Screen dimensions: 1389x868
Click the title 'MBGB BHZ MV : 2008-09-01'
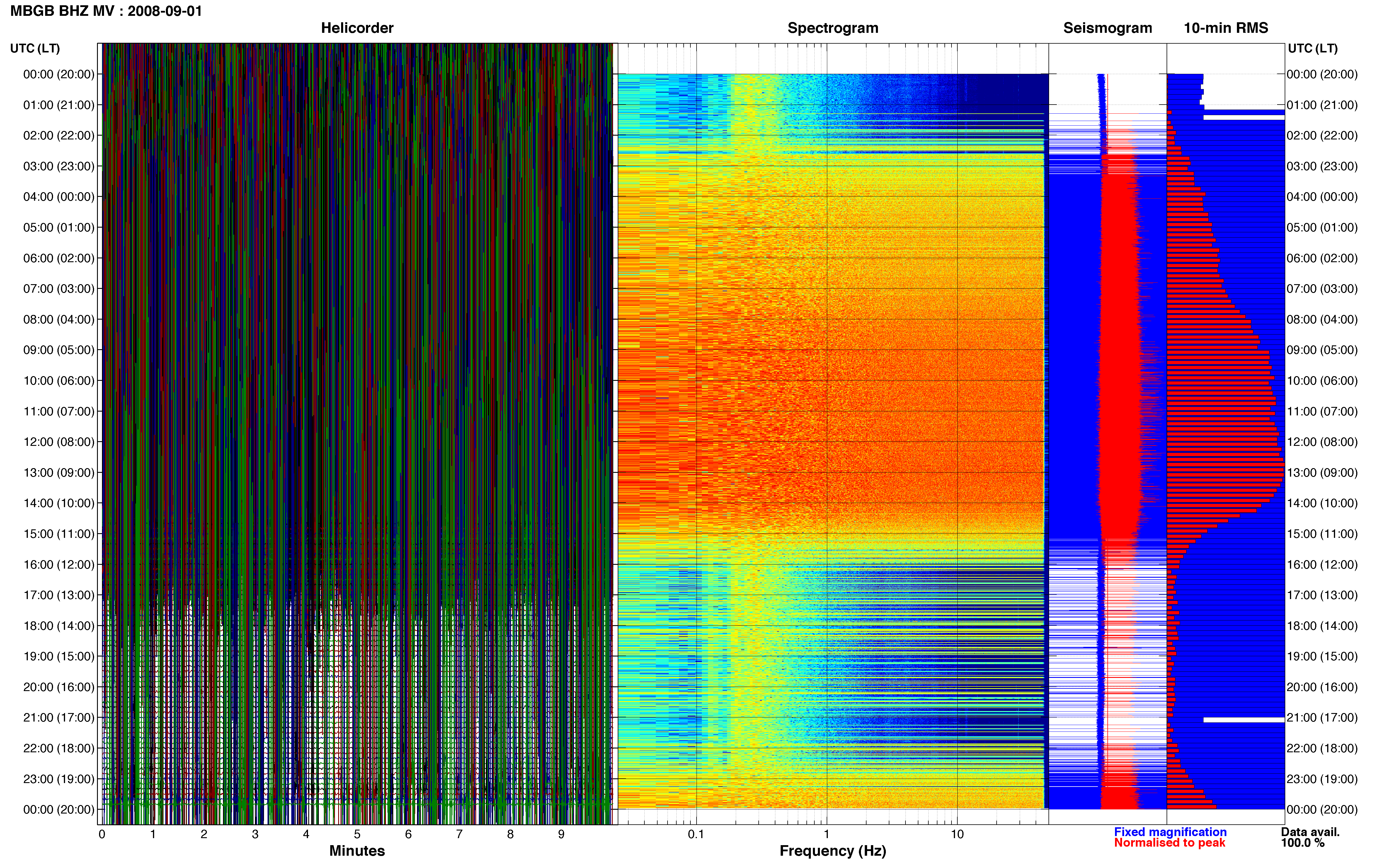point(106,11)
